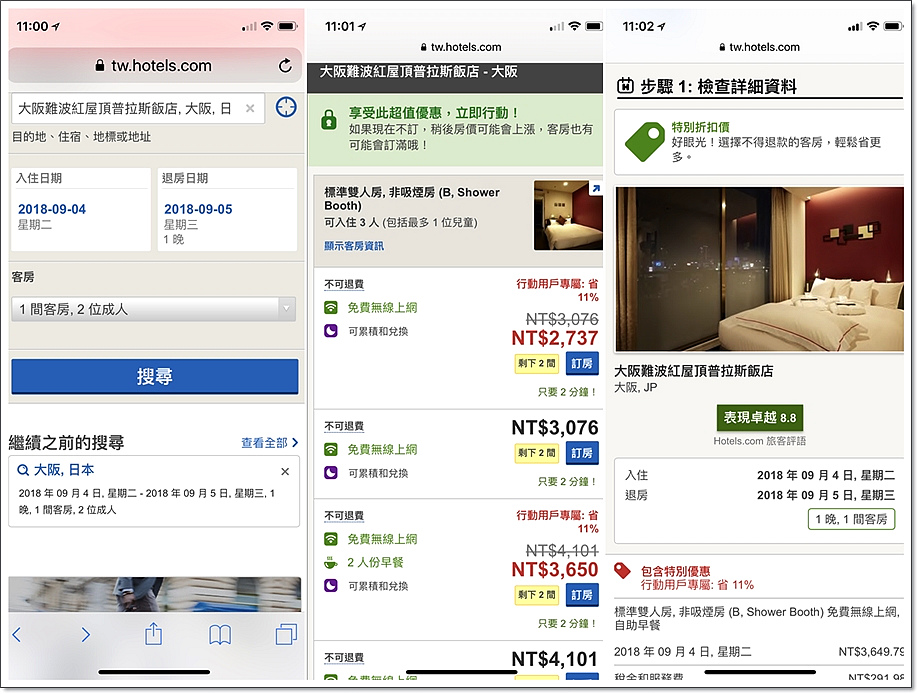Tap the strikethrough price NT$4,101
This screenshot has width=918, height=694.
coord(562,551)
